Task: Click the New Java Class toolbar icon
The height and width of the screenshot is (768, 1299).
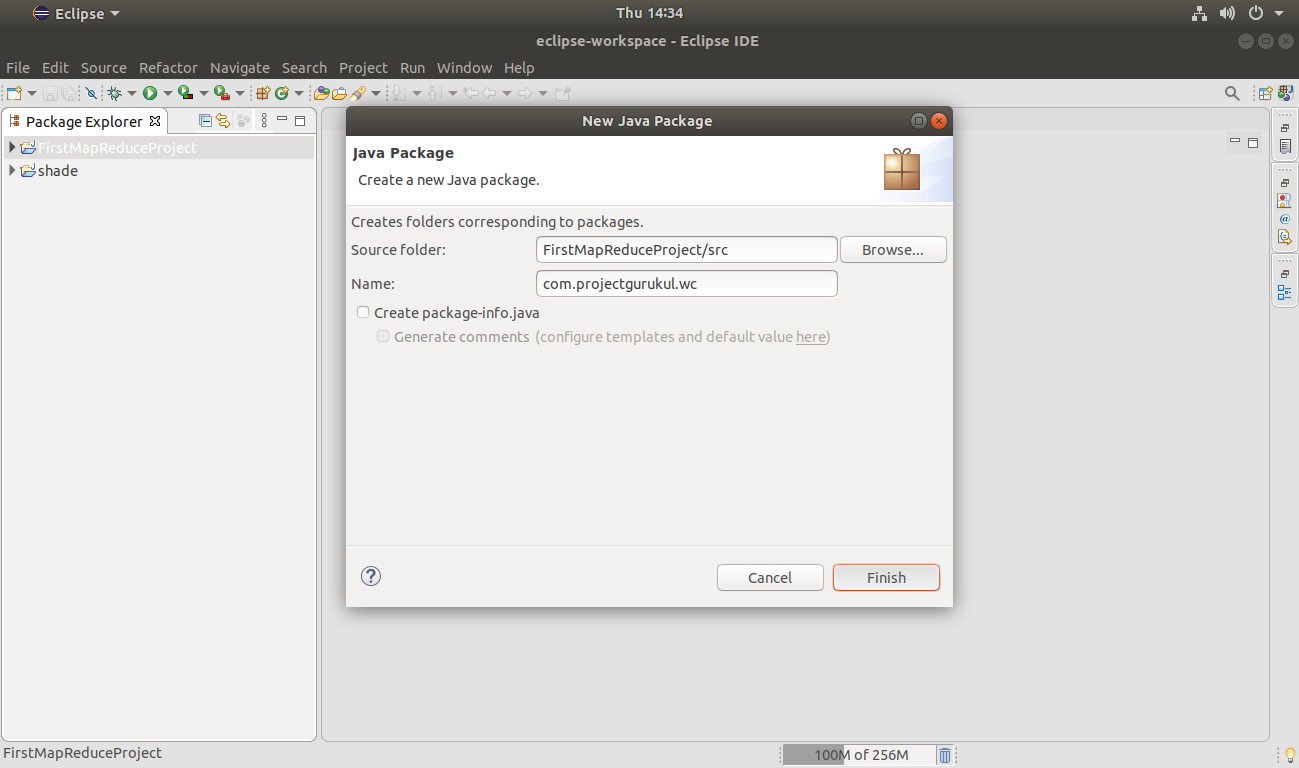Action: point(282,93)
